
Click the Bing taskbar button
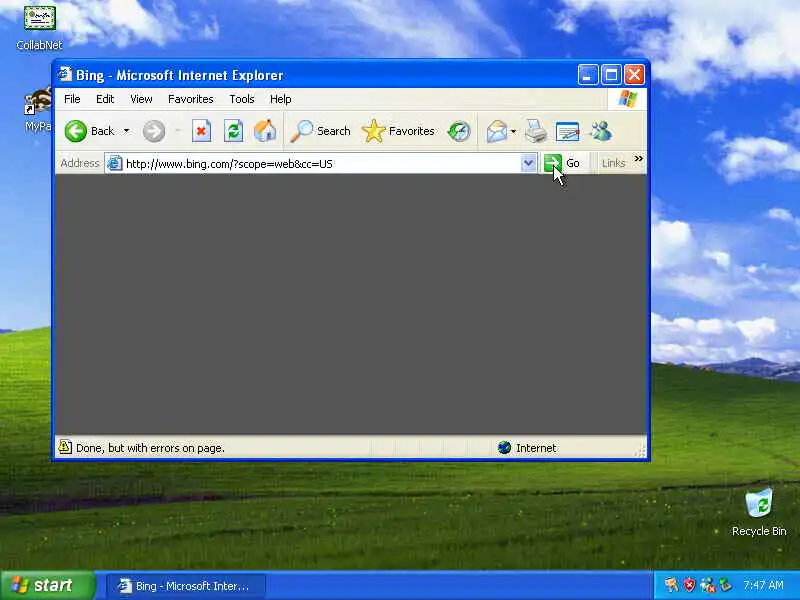tap(185, 586)
